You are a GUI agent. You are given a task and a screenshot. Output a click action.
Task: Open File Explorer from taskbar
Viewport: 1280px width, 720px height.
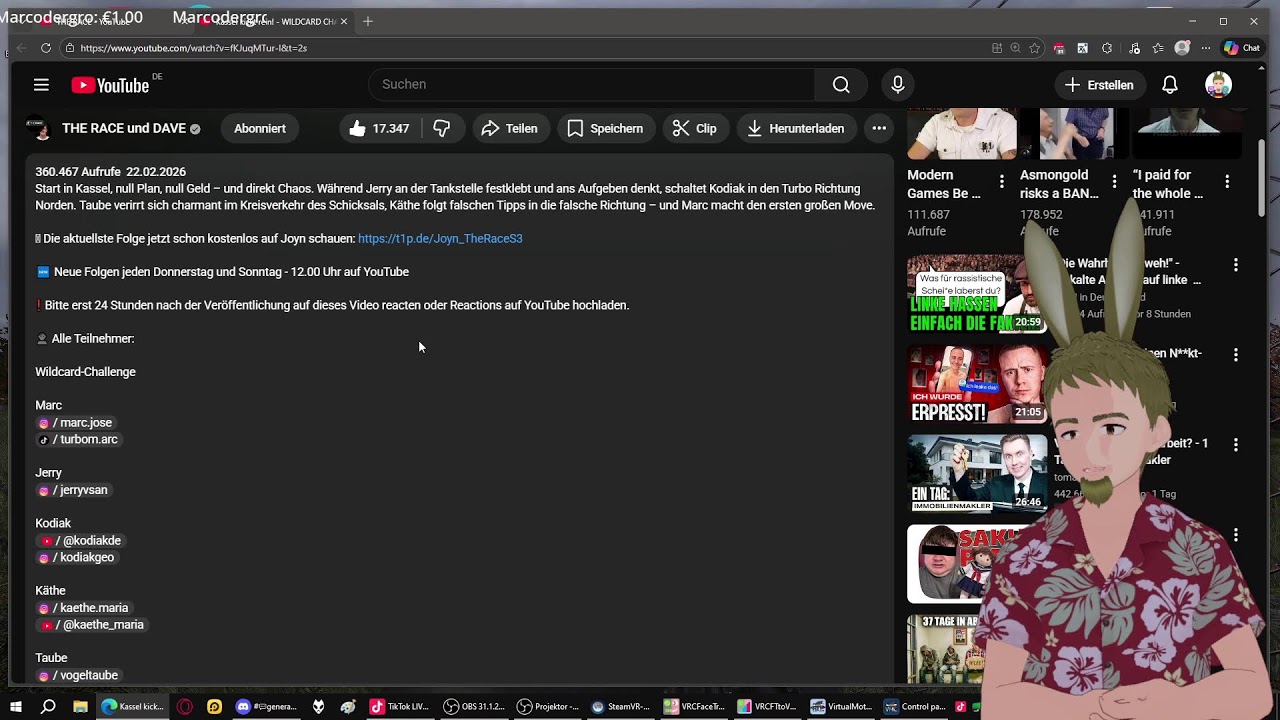80,707
